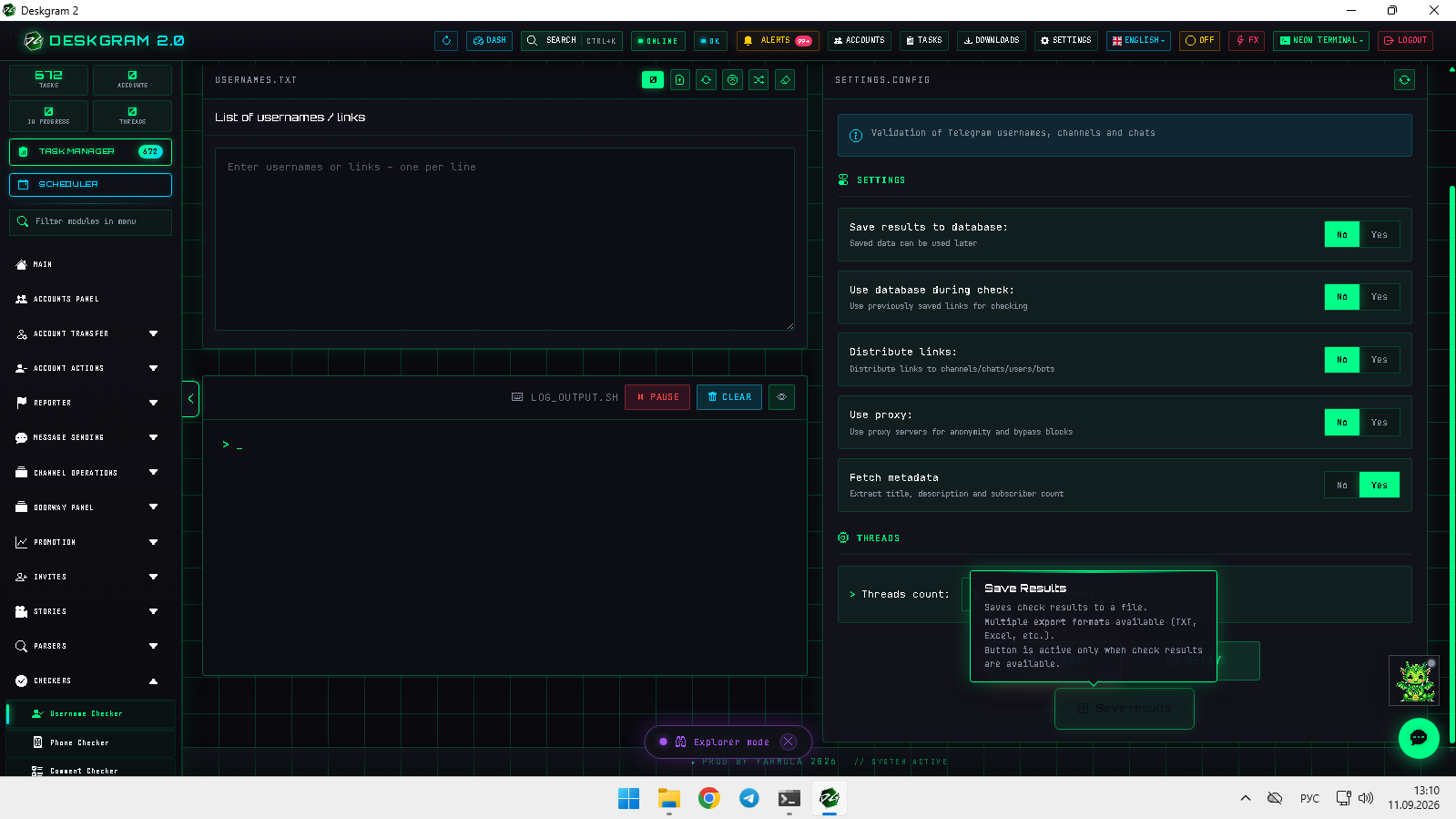
Task: Open the Neon Terminal theme dropdown
Action: [x=1321, y=40]
